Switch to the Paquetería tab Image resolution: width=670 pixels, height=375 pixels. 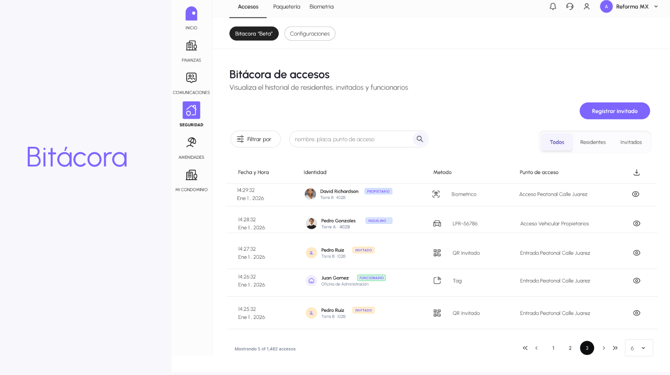click(x=286, y=6)
